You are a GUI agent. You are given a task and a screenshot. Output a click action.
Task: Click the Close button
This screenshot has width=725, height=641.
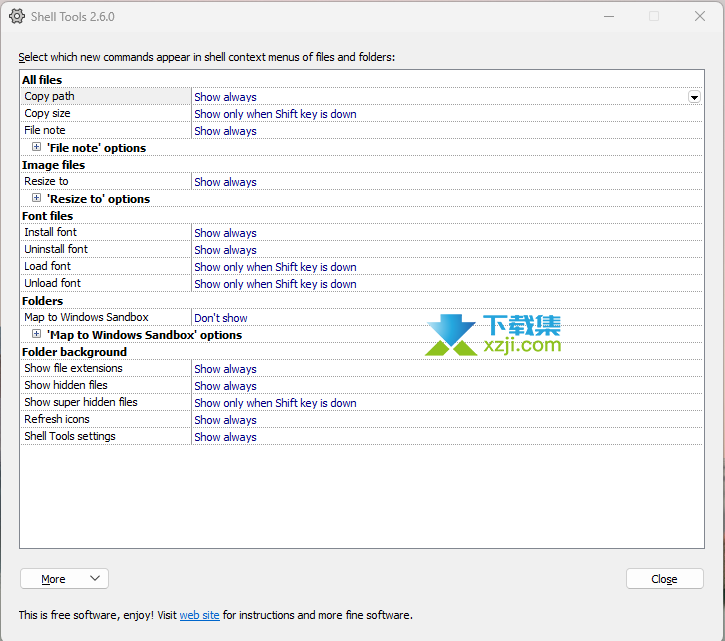tap(664, 579)
